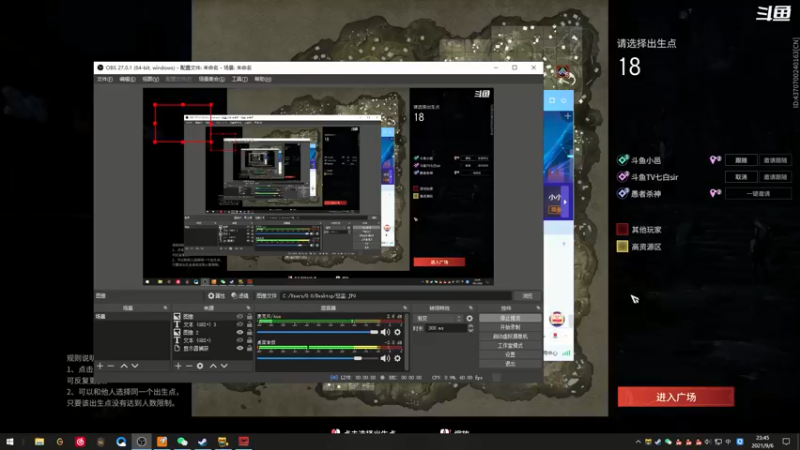Remove the selected source with minus icon
Viewport: 800px width, 450px height.
(189, 366)
